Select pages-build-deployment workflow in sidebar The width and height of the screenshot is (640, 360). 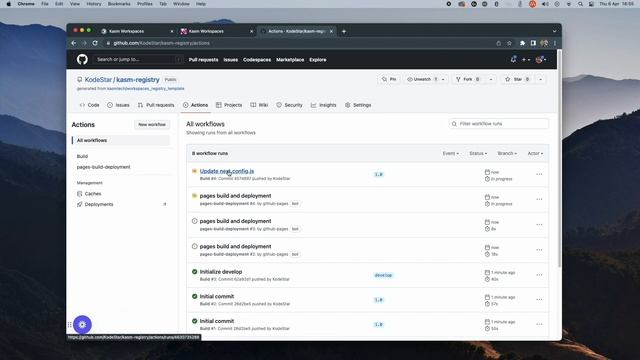click(x=104, y=167)
